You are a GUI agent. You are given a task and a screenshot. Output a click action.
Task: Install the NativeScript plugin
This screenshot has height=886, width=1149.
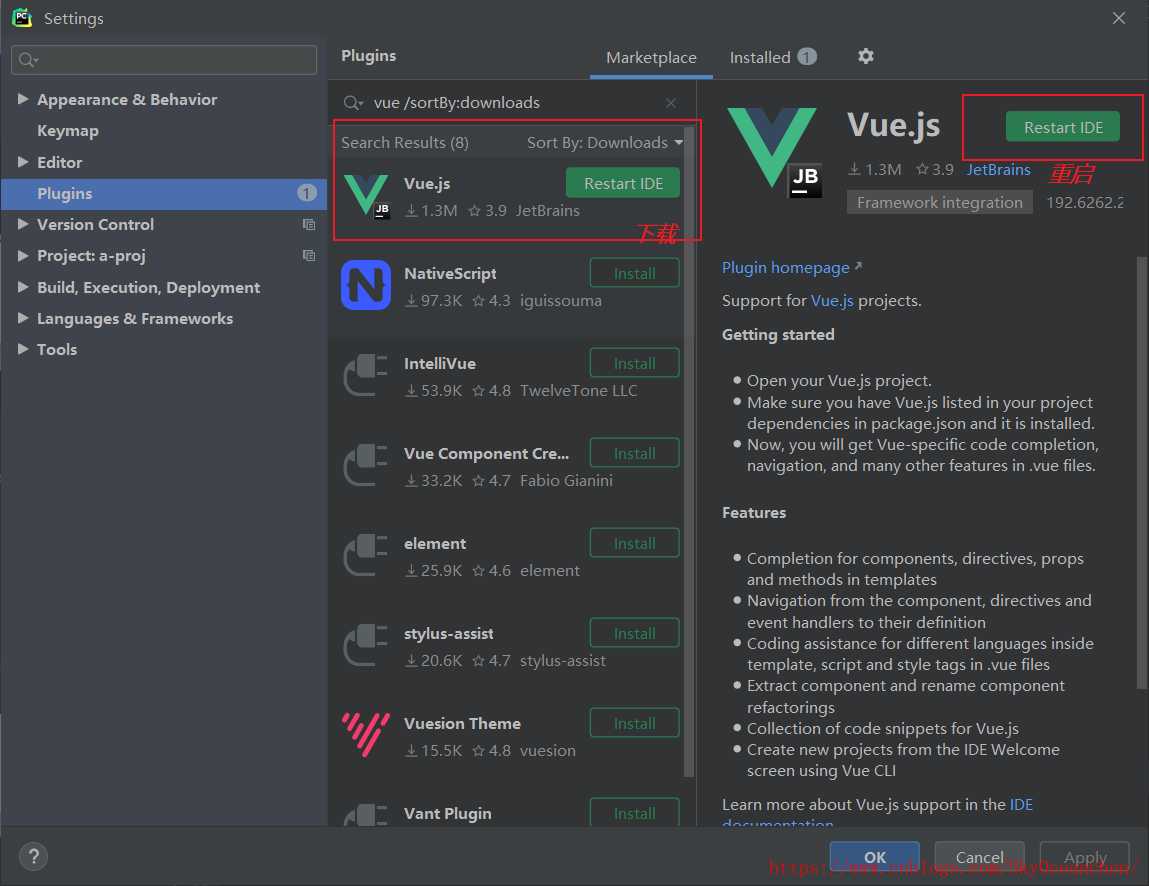click(x=634, y=273)
